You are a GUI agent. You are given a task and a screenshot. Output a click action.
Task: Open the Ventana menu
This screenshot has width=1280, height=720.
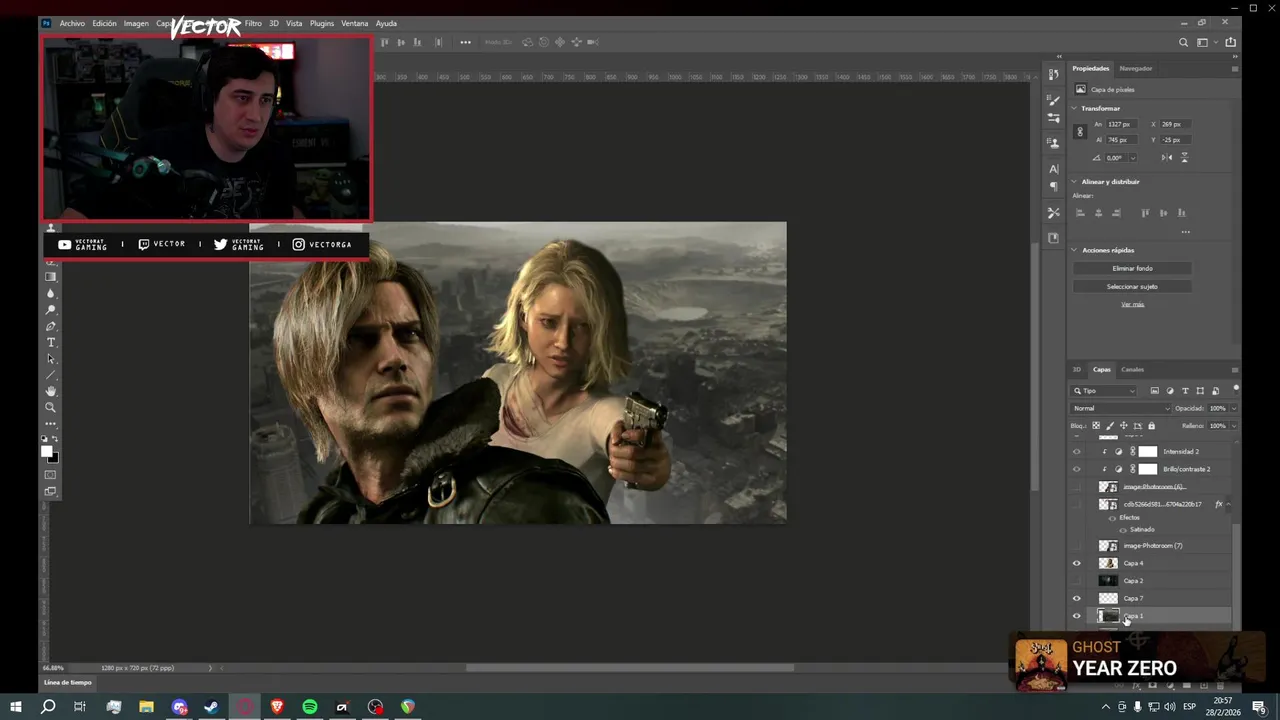click(354, 23)
